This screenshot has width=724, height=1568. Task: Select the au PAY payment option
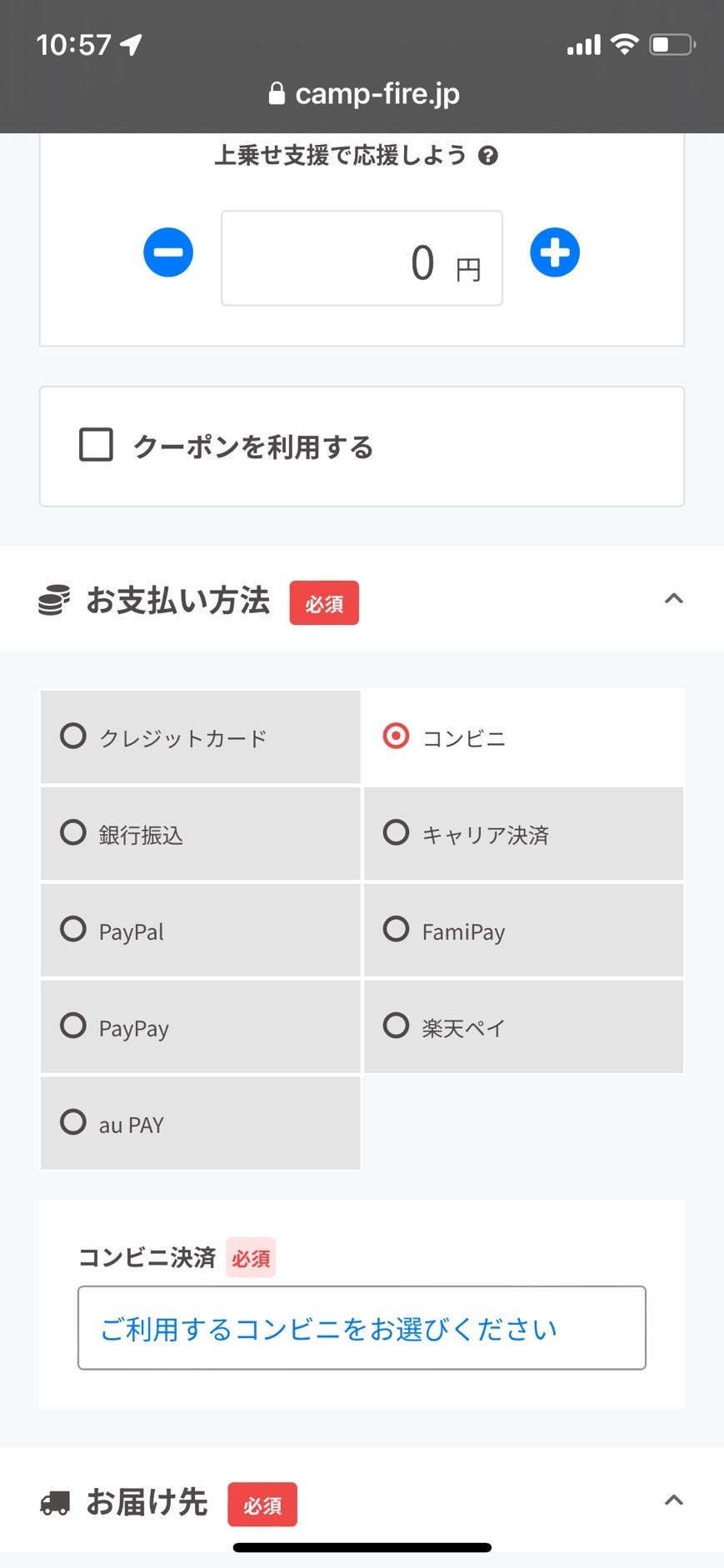[200, 1123]
